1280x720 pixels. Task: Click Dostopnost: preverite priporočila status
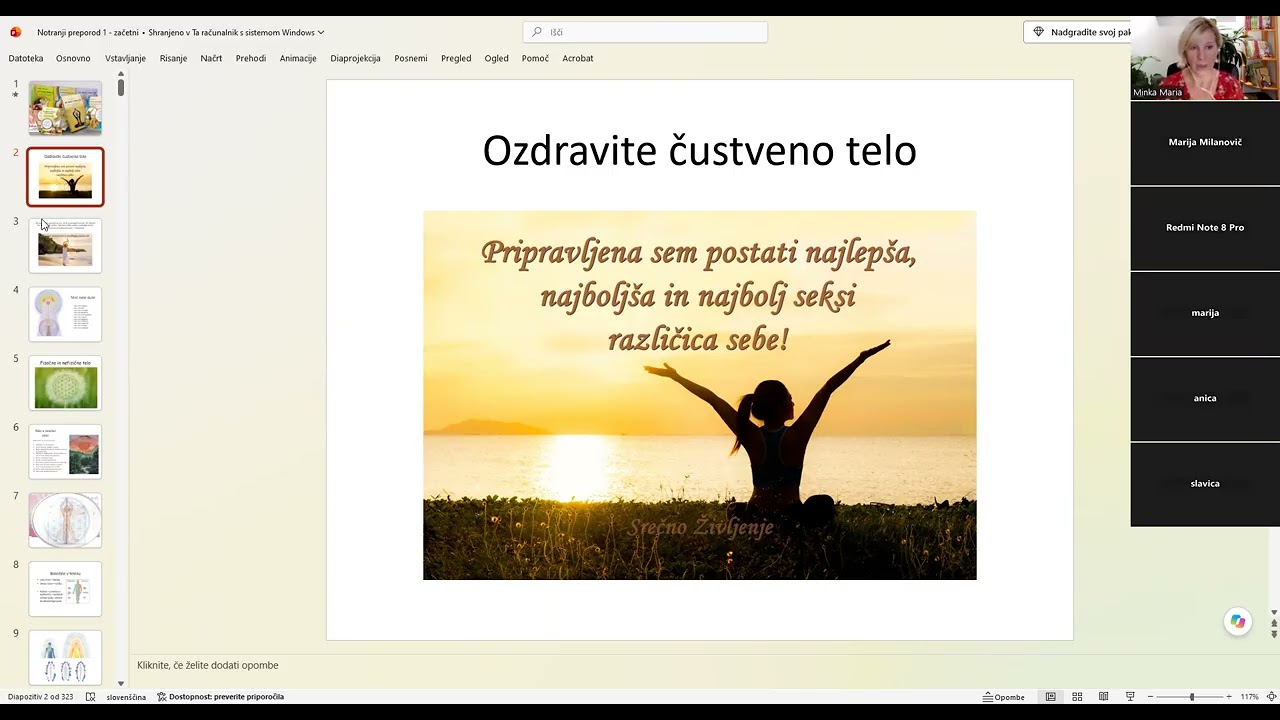pyautogui.click(x=220, y=697)
